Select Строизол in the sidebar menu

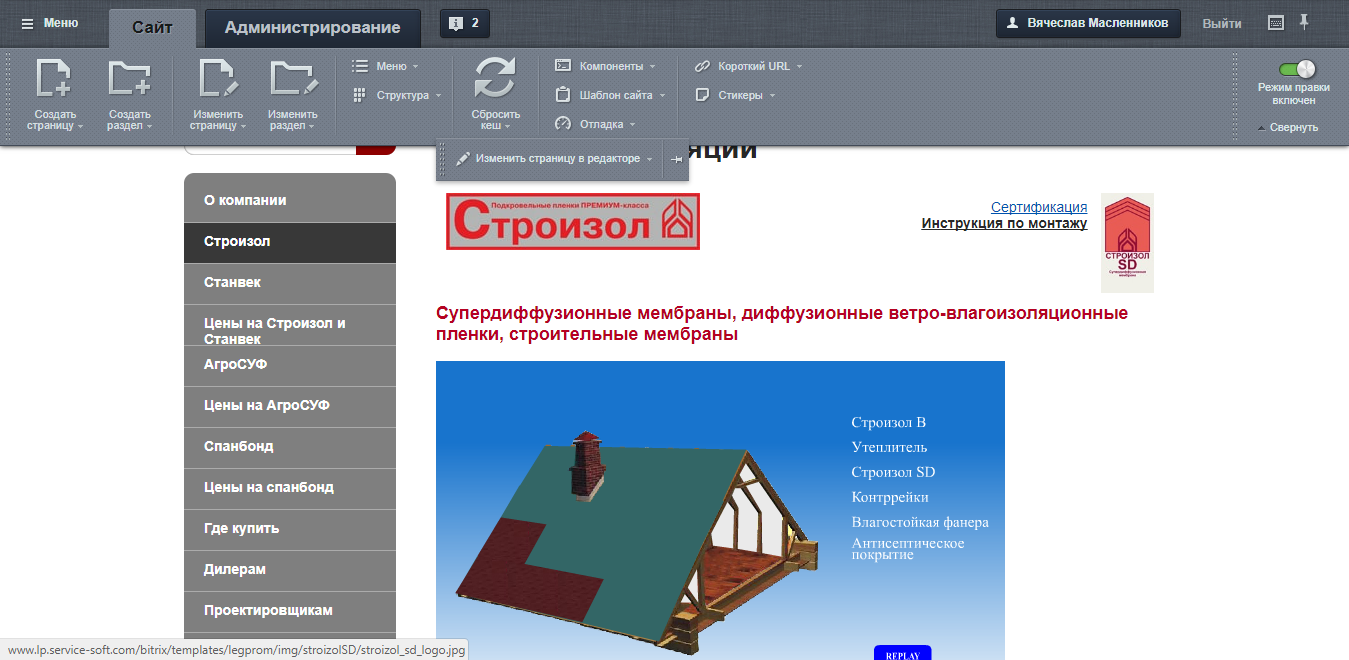(x=290, y=242)
